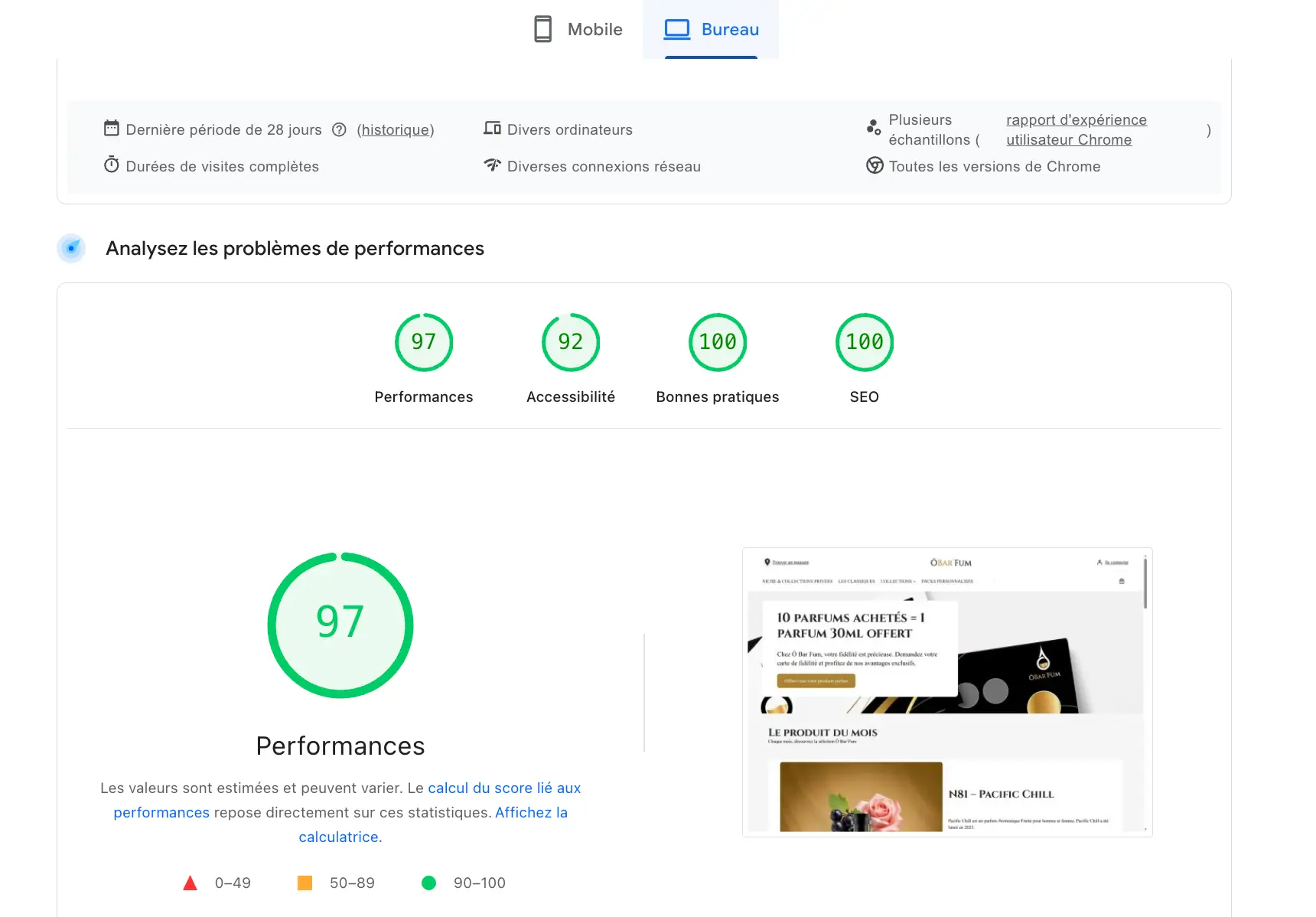Click the blue Lighthouse analysis icon
The image size is (1316, 917).
[x=71, y=248]
